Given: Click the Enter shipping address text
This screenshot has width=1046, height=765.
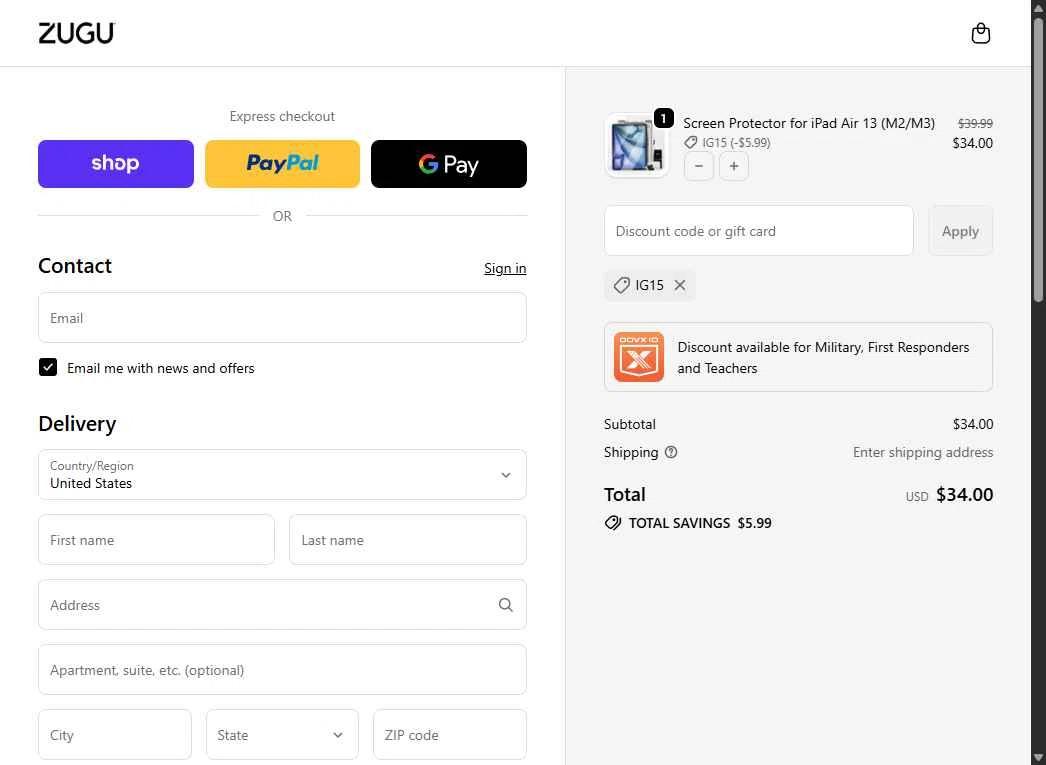Looking at the screenshot, I should tap(923, 452).
